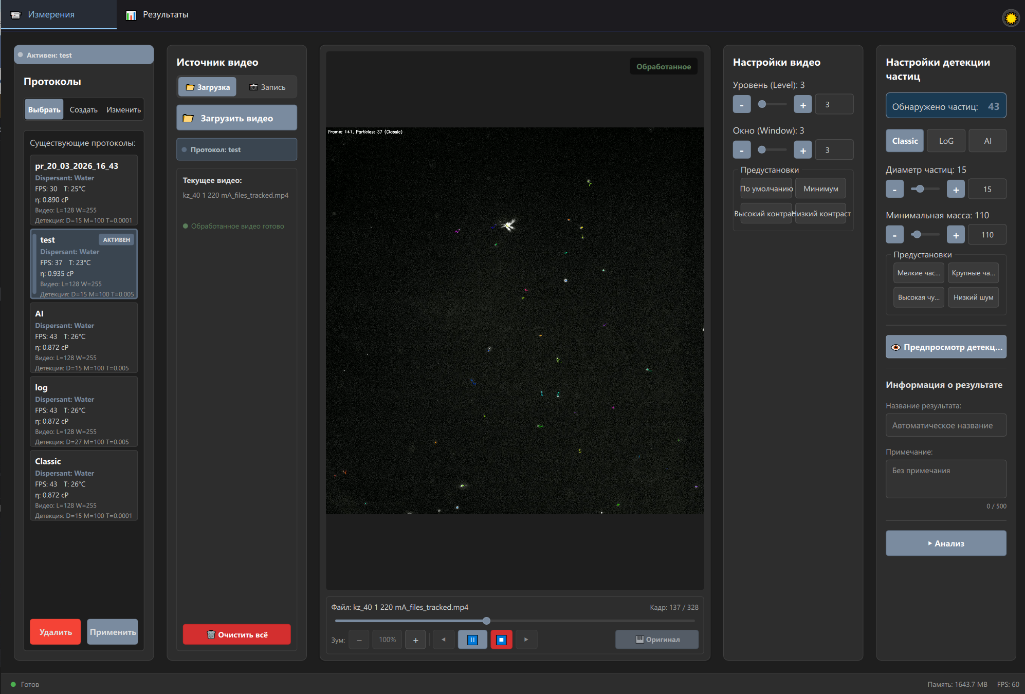Switch to the Создать protocols tab
The image size is (1025, 694).
(x=84, y=110)
